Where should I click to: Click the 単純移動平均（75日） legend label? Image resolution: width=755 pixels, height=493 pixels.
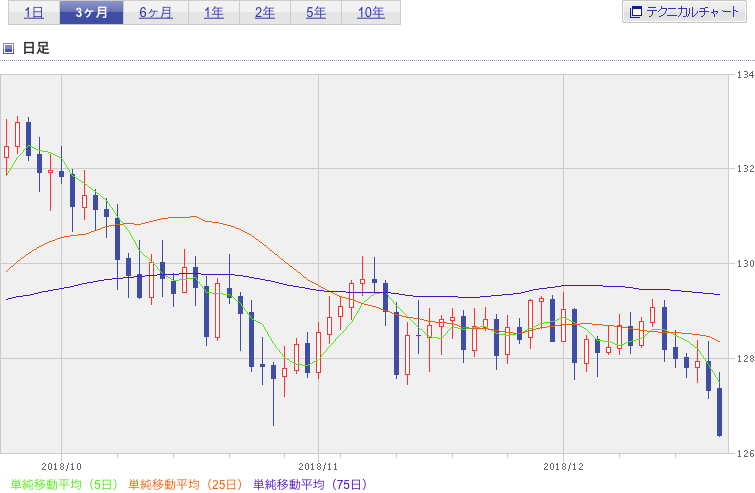[310, 484]
